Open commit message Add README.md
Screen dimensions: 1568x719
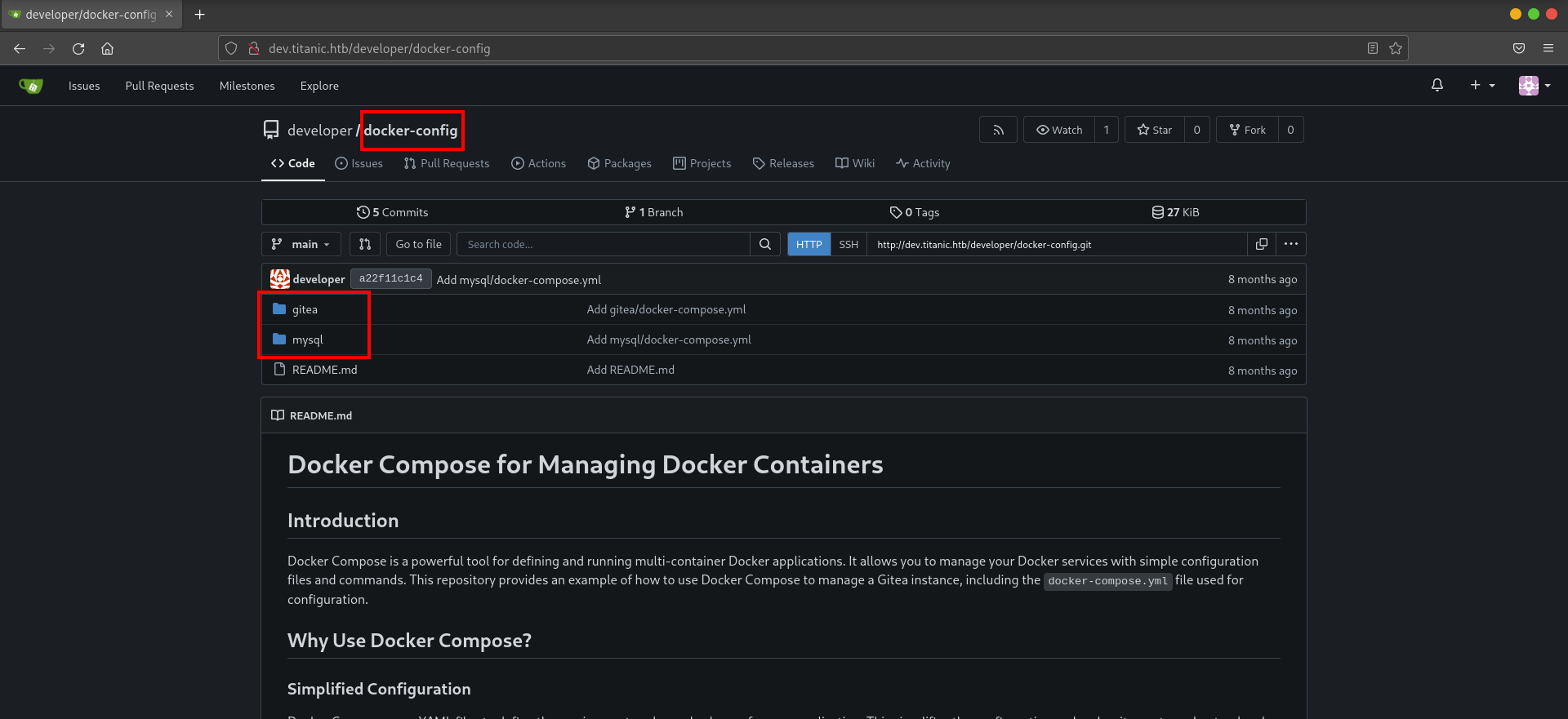tap(630, 370)
